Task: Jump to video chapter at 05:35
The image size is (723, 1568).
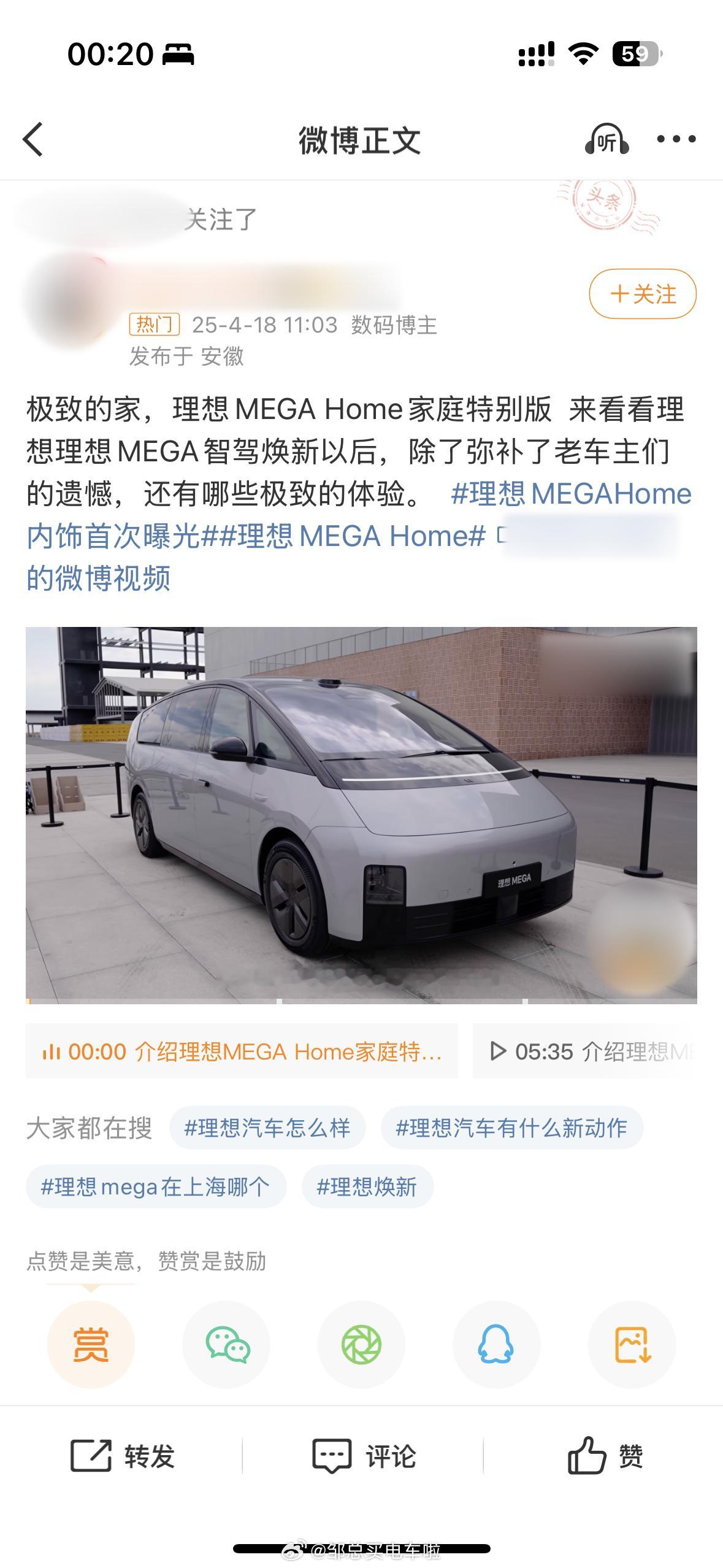Action: [585, 1051]
